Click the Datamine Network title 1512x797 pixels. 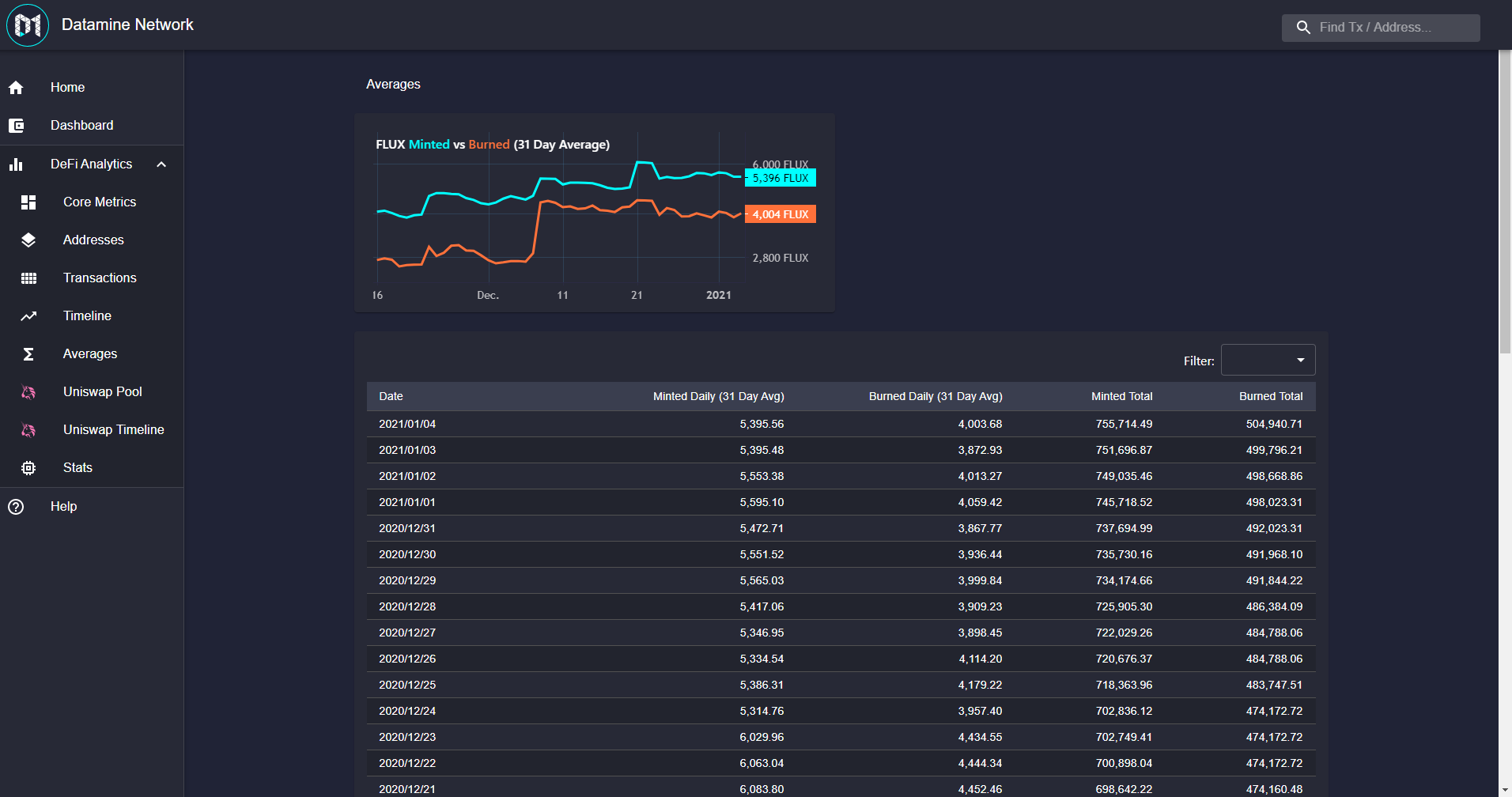[127, 25]
